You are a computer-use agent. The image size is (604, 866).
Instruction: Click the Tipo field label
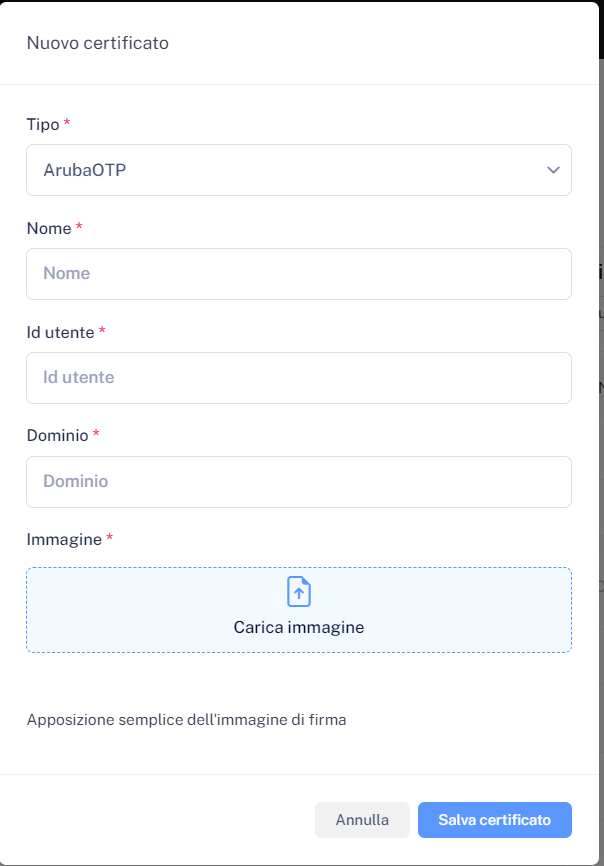point(43,124)
